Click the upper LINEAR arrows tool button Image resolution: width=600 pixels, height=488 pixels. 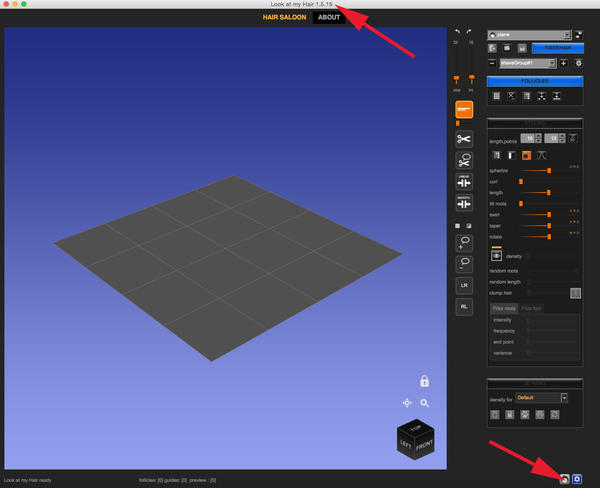(x=464, y=182)
